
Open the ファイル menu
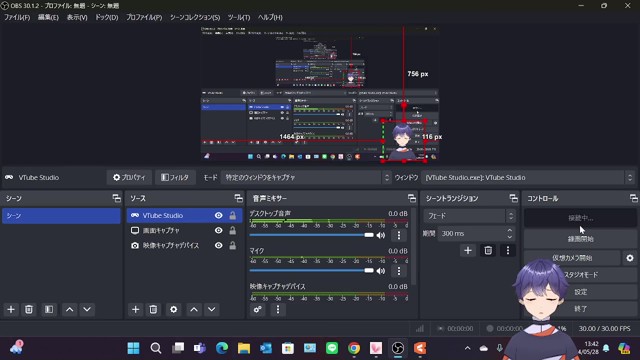point(17,17)
